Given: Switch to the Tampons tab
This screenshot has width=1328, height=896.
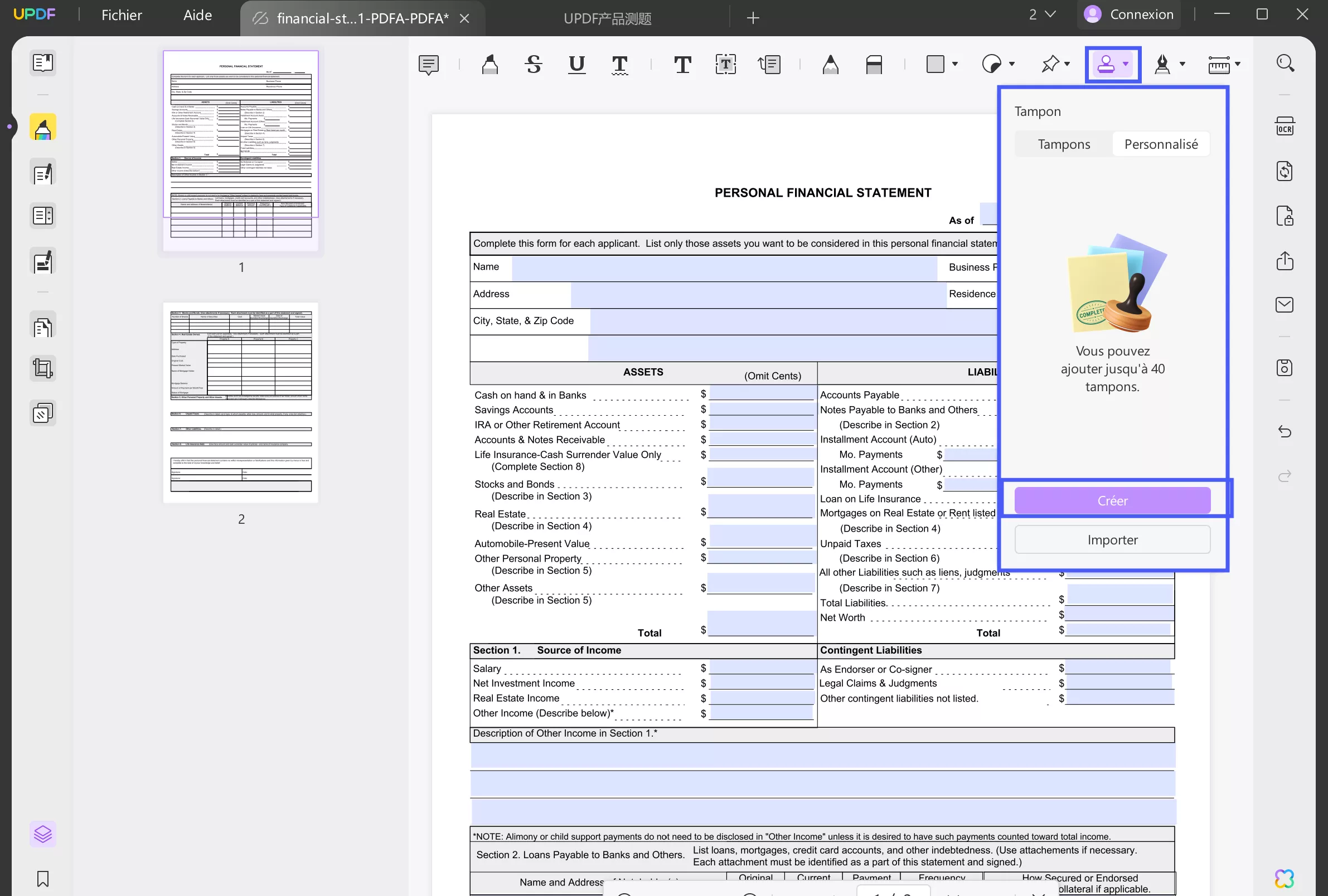Looking at the screenshot, I should [1063, 144].
